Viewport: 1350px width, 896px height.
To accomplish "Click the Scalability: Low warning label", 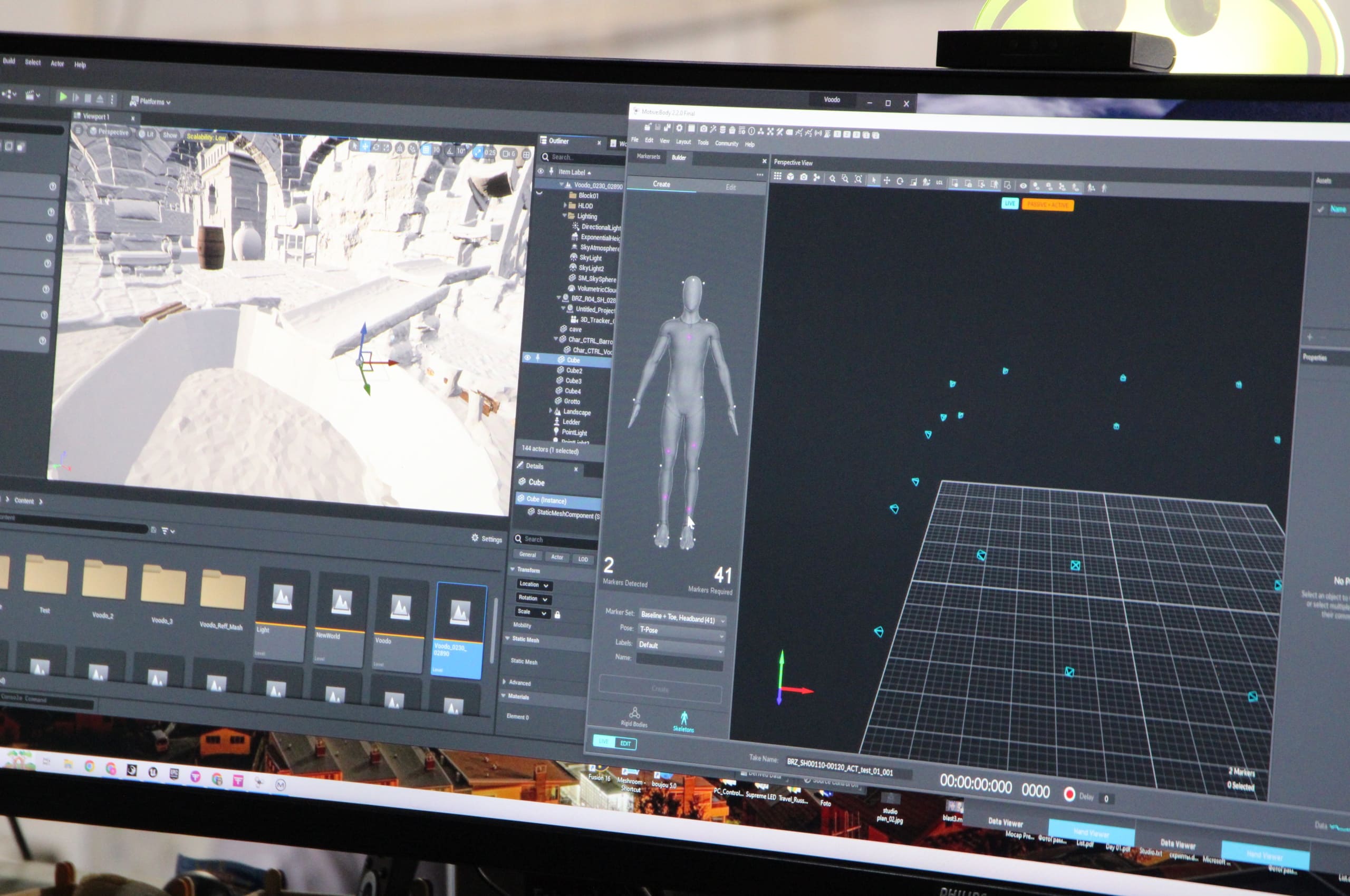I will coord(206,137).
